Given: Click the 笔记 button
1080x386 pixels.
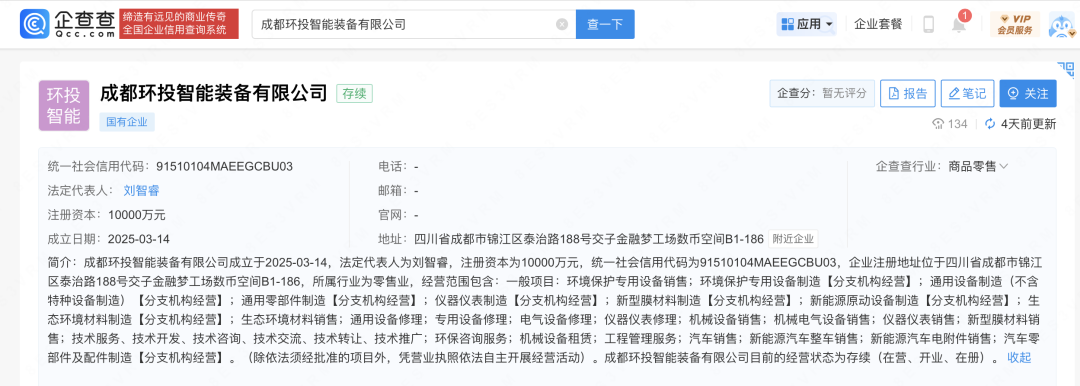Looking at the screenshot, I should click(x=967, y=93).
